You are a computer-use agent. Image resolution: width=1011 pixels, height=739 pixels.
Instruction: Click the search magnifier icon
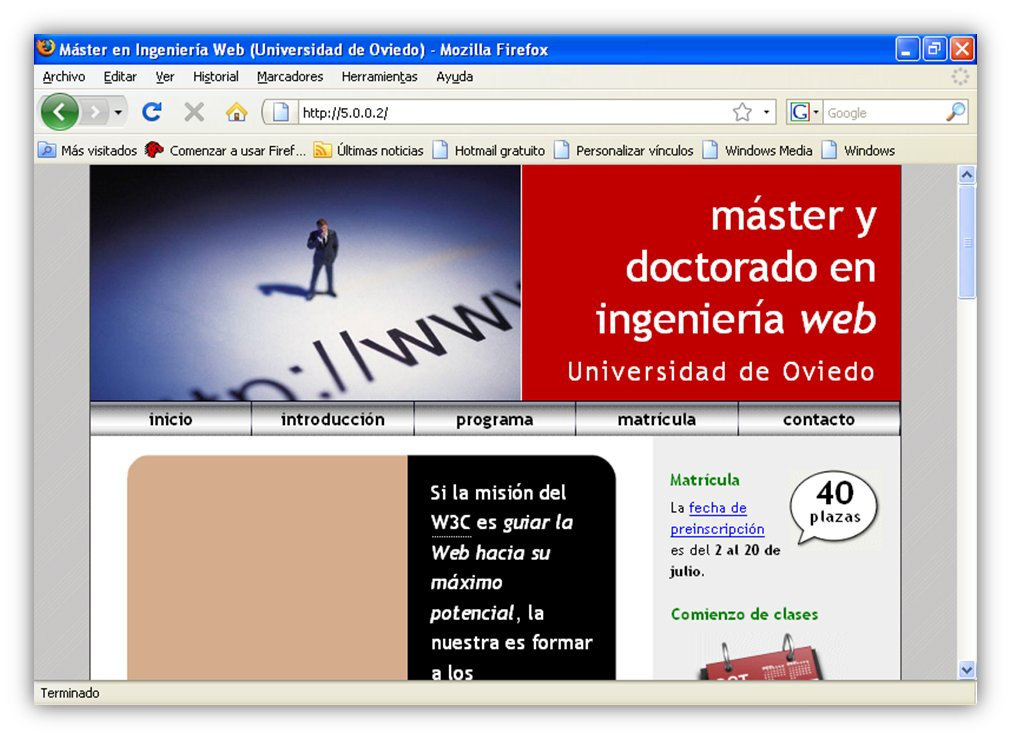tap(956, 112)
